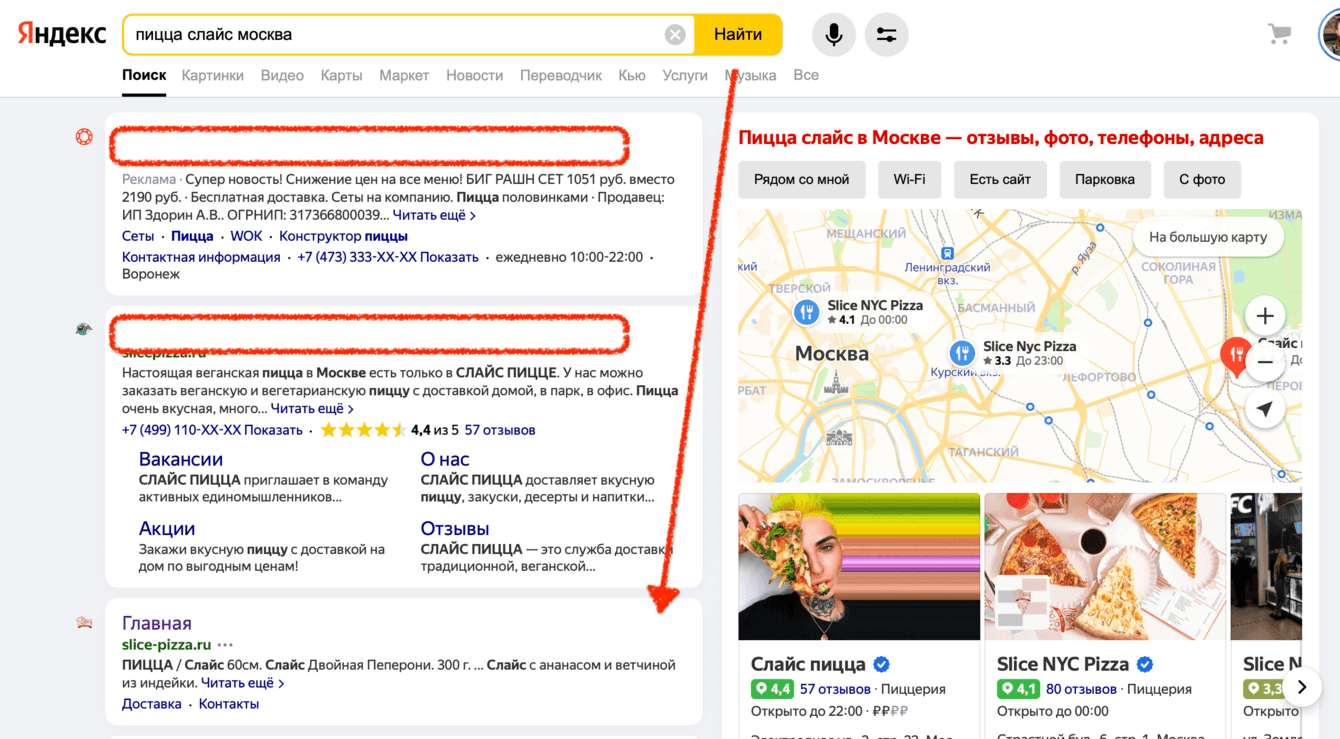Expand Читать ещё under slice-pizza.ru result
1340x739 pixels.
pos(243,683)
